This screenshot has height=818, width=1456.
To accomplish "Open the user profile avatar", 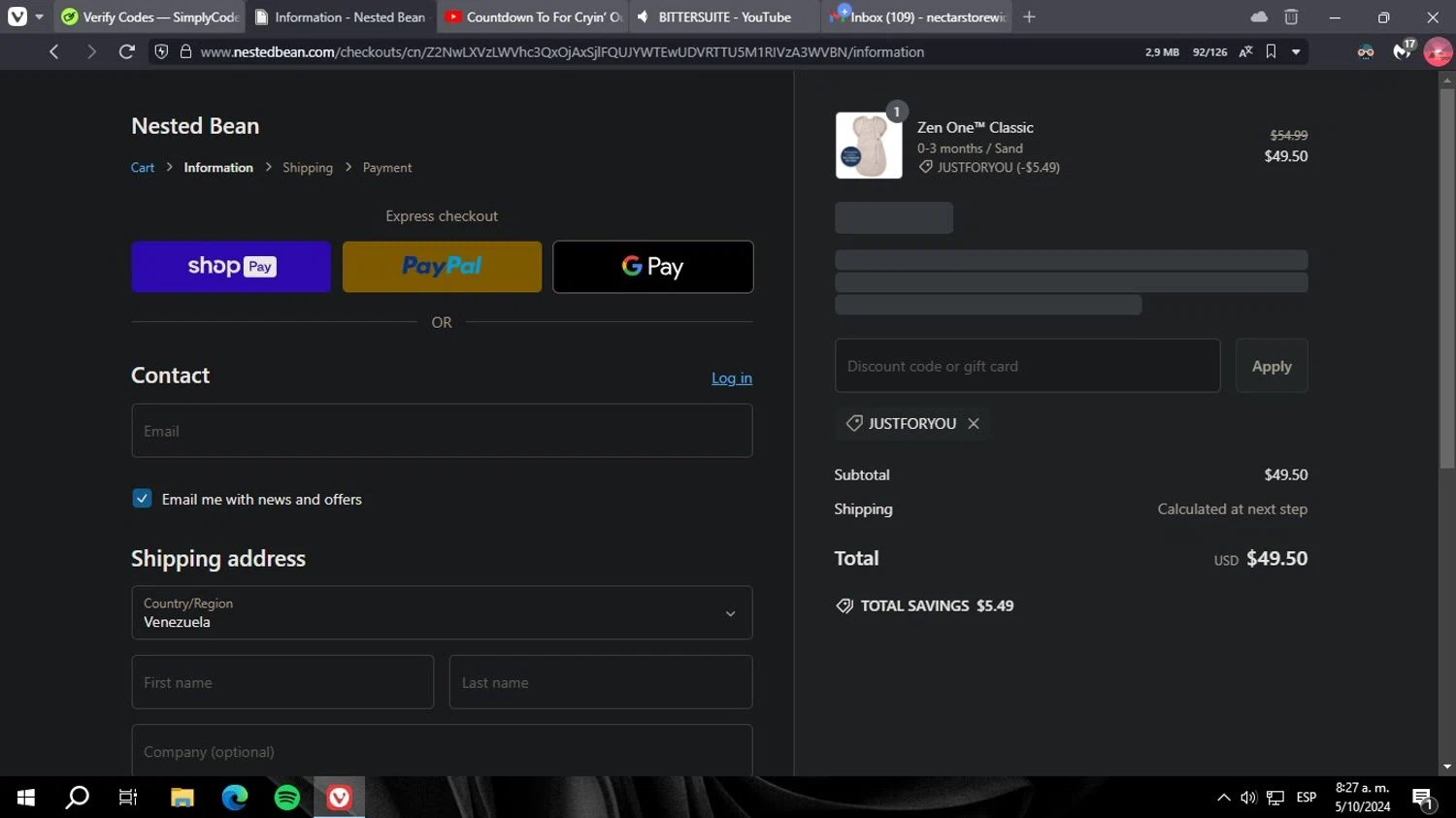I will point(1438,51).
